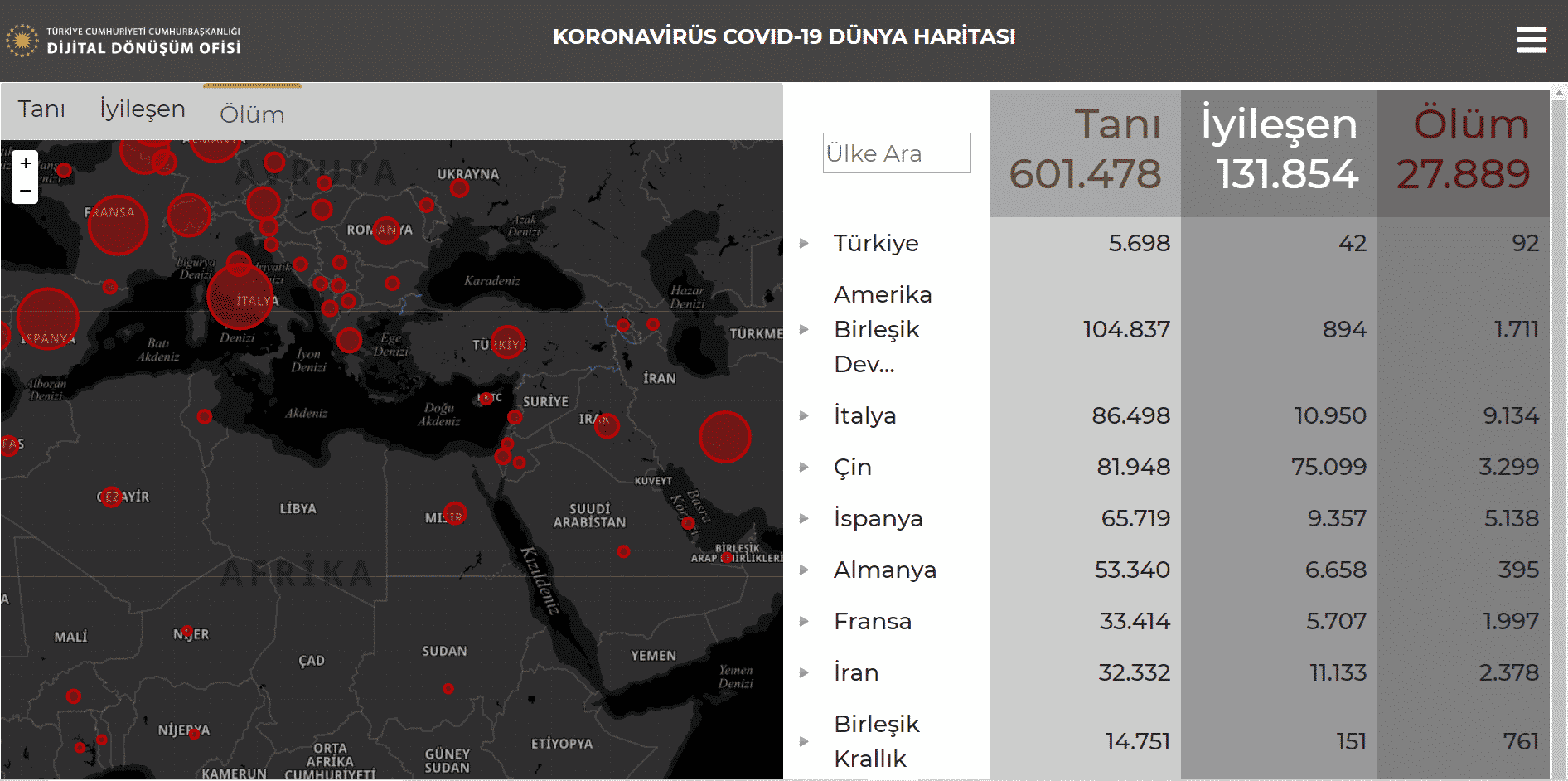This screenshot has height=781, width=1568.
Task: Switch to the Tanı tab
Action: click(41, 109)
